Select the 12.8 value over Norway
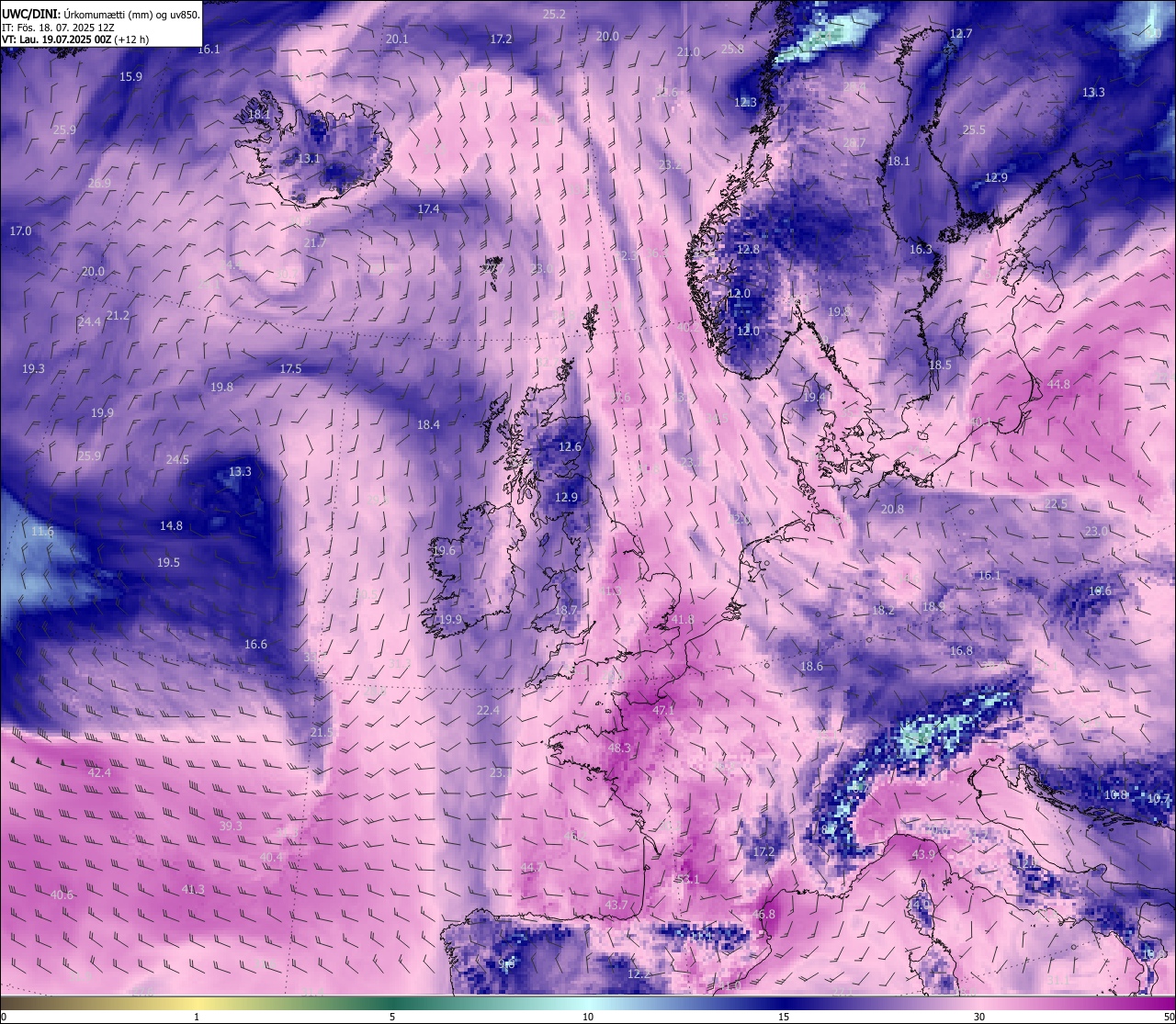1176x1024 pixels. coord(748,250)
